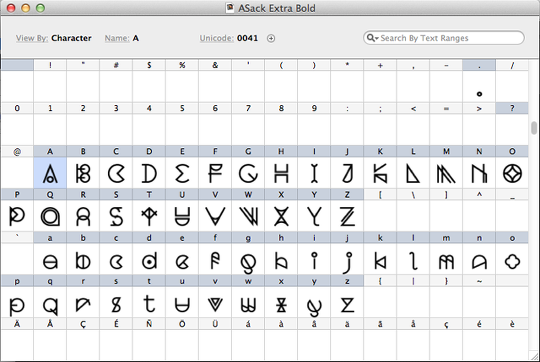This screenshot has height=362, width=540.
Task: Select the uppercase N glyph
Action: click(x=479, y=173)
